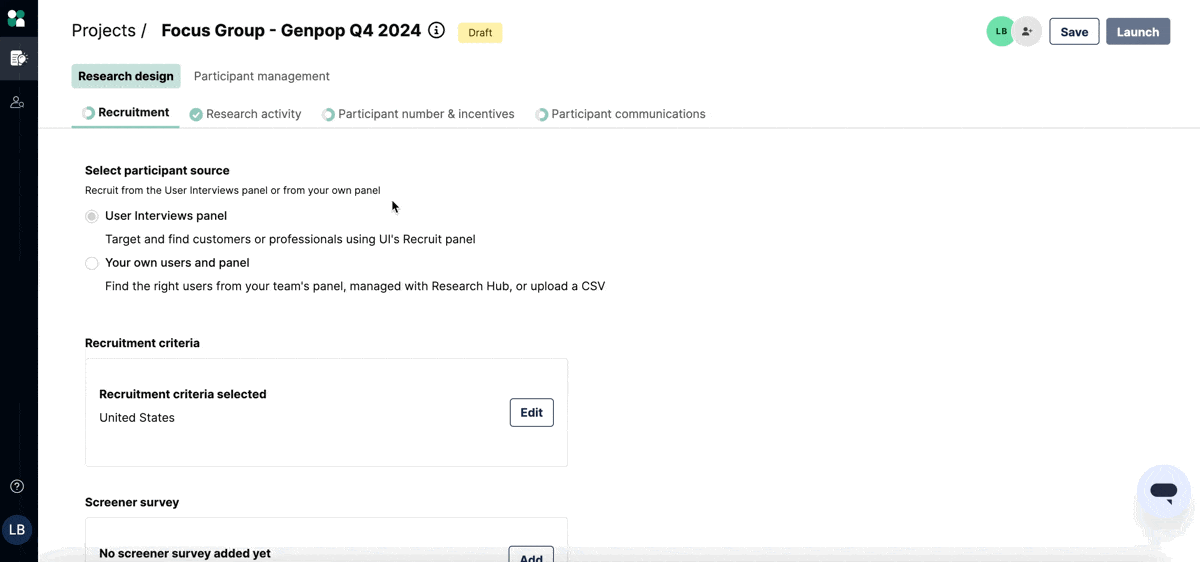
Task: Open the LB profile avatar in sidebar
Action: coord(17,530)
